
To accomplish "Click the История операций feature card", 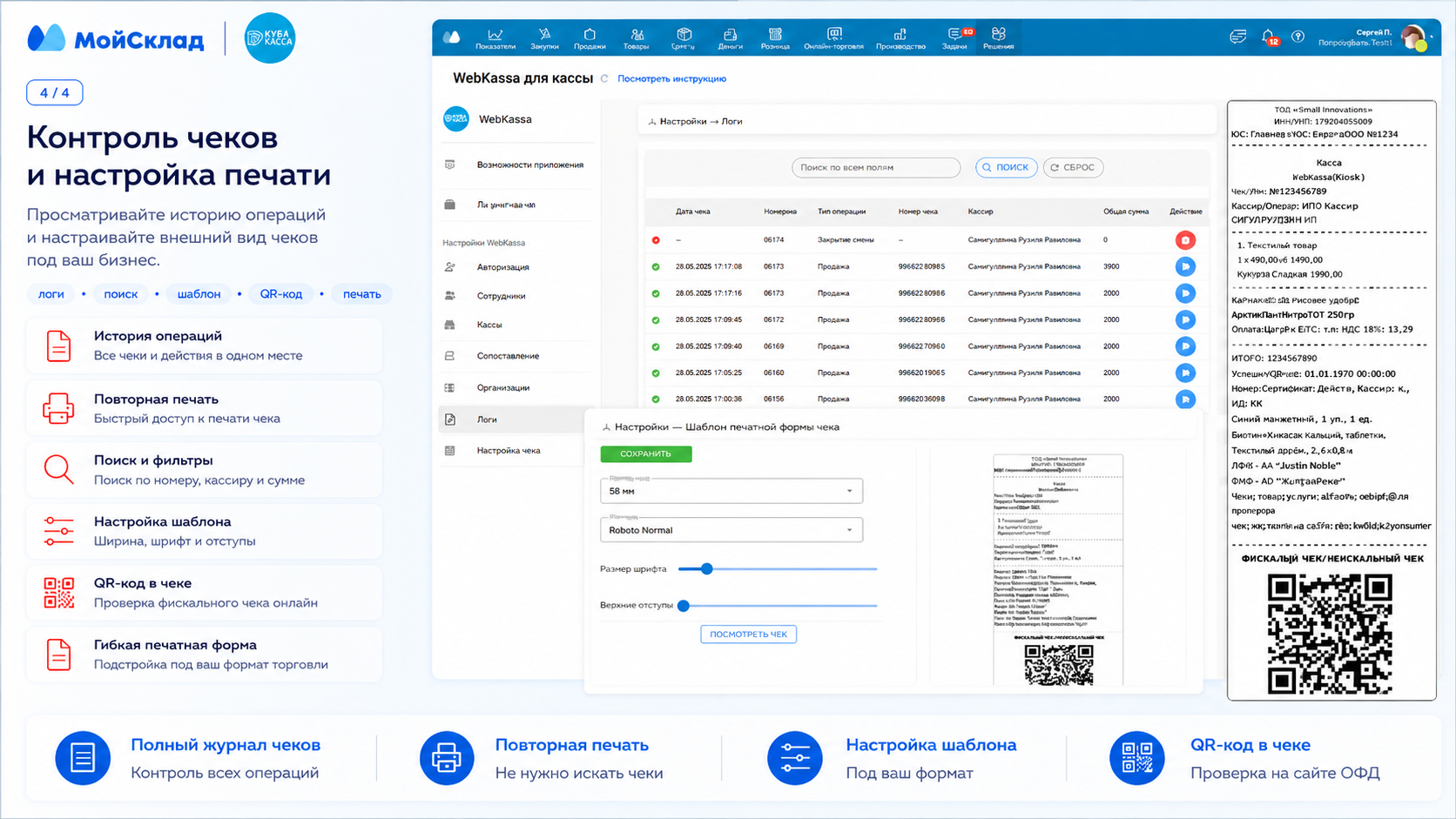I will 205,346.
